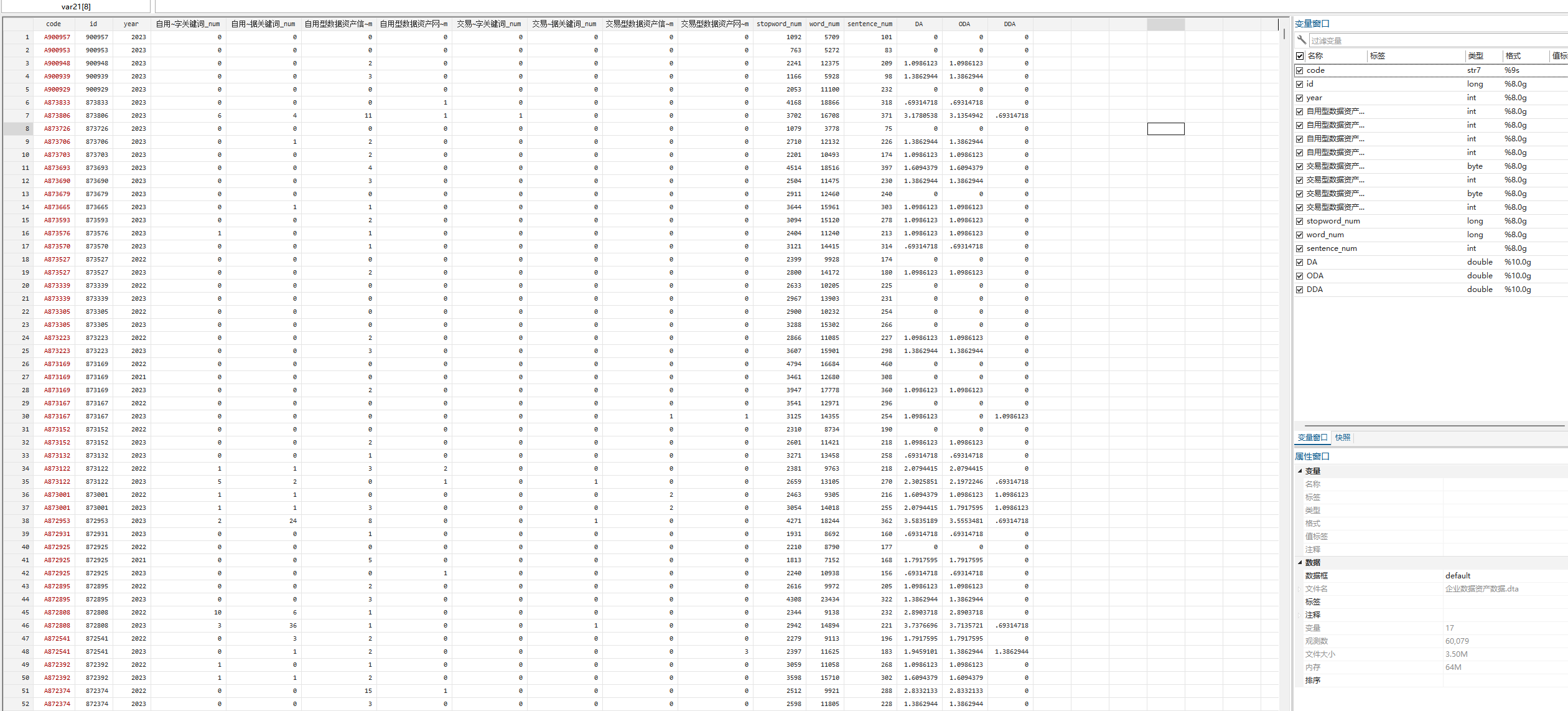Select row 7 header in data grid

pos(19,116)
